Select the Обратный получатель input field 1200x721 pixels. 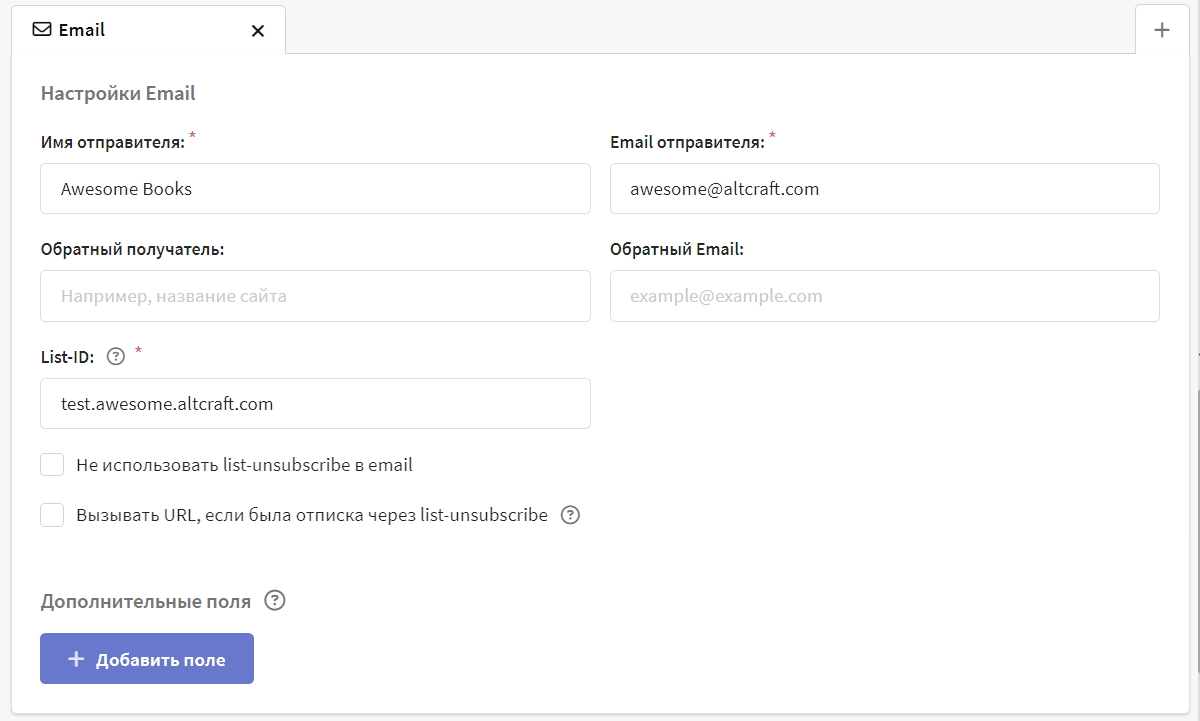pos(315,296)
